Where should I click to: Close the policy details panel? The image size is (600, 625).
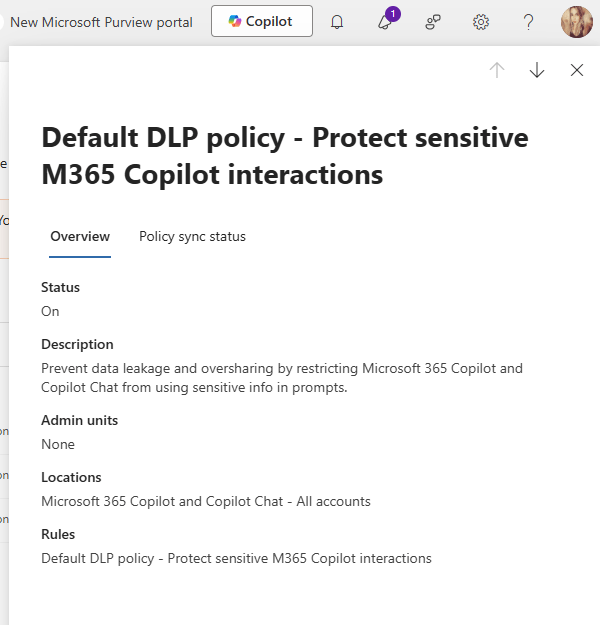point(577,70)
